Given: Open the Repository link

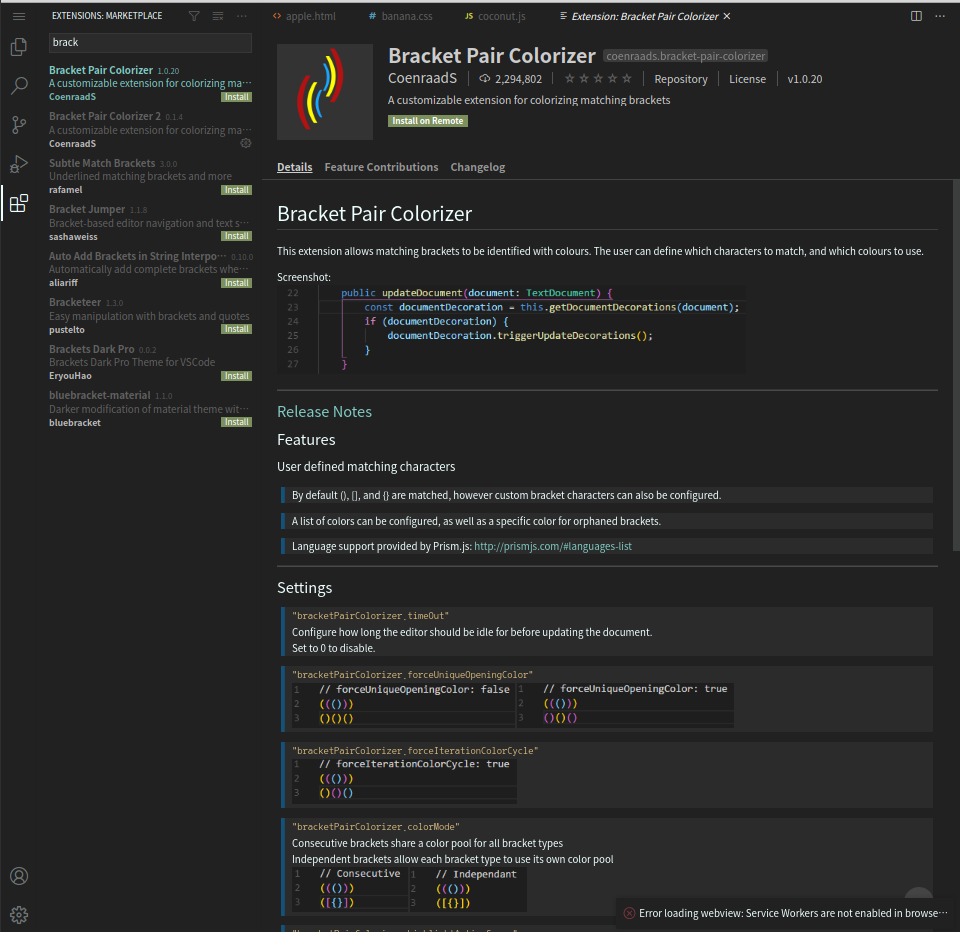Looking at the screenshot, I should 681,79.
